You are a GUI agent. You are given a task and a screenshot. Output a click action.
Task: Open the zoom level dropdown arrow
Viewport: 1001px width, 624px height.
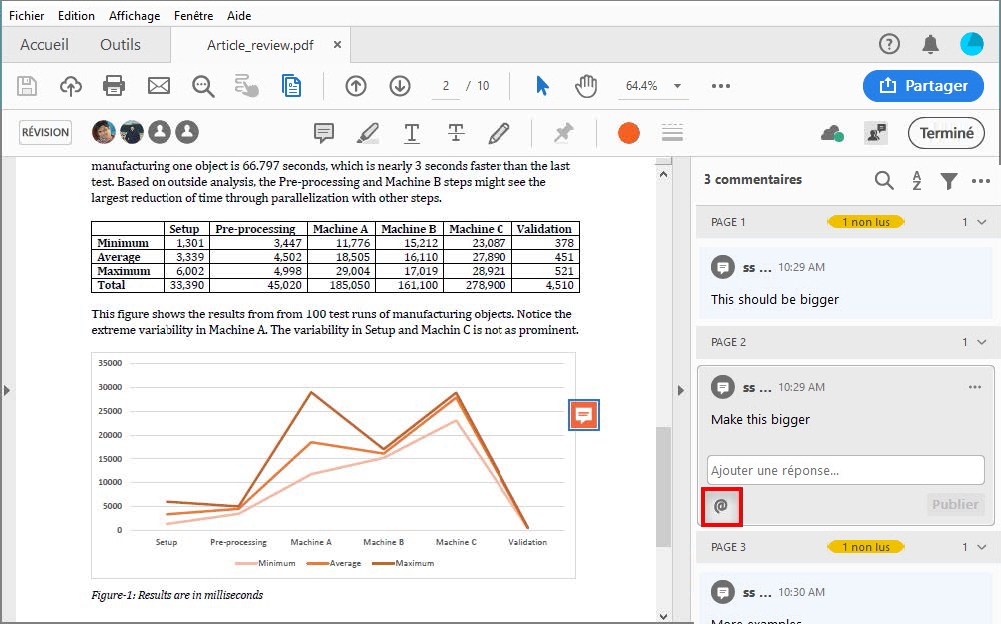[x=677, y=86]
